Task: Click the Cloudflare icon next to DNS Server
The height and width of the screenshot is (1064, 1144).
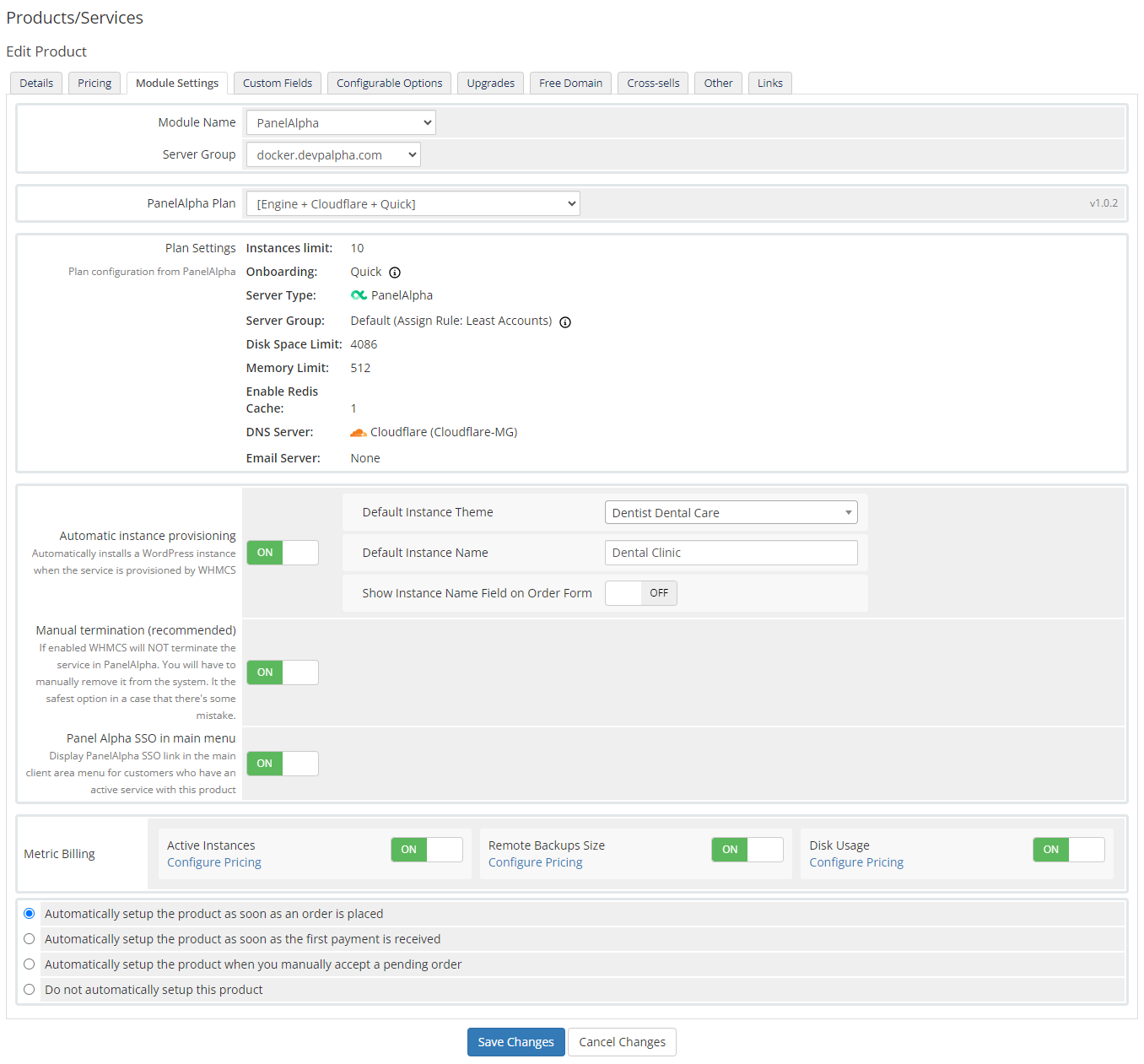Action: [x=358, y=431]
